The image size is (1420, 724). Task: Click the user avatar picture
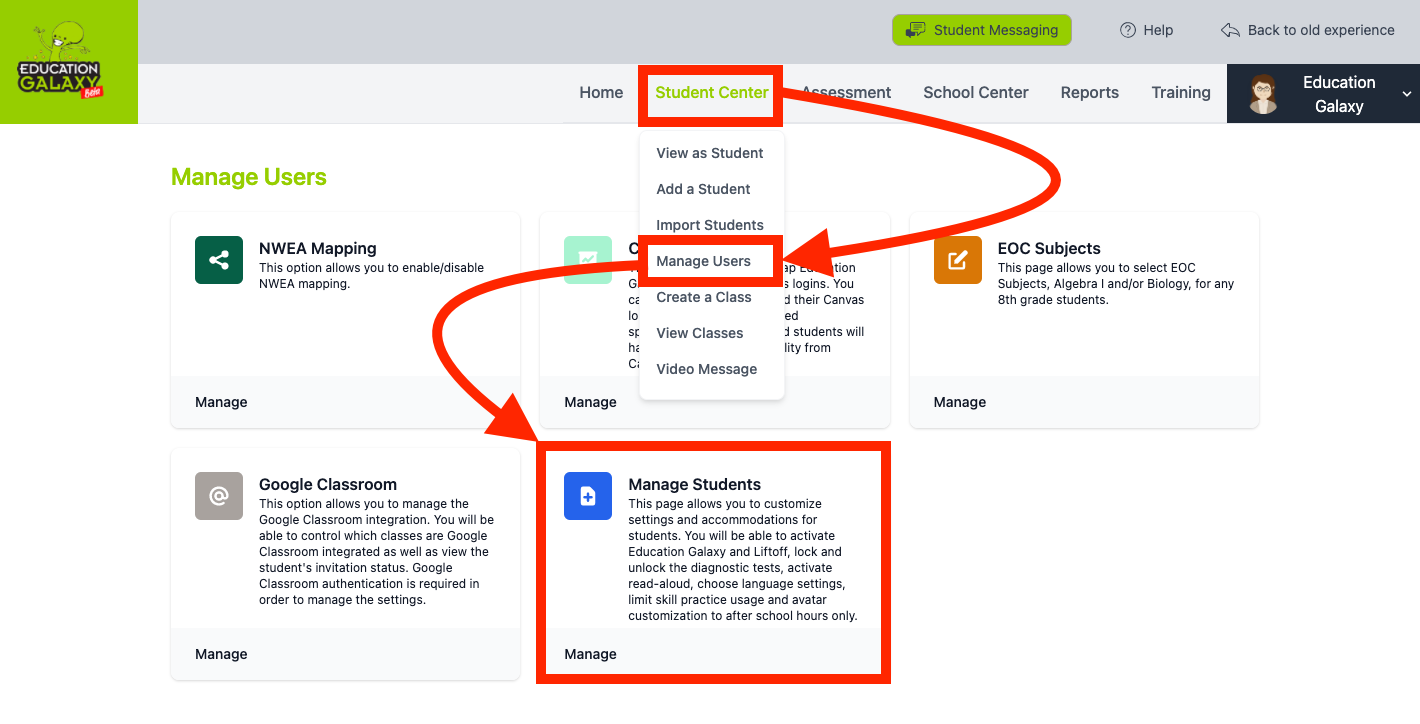click(x=1264, y=94)
